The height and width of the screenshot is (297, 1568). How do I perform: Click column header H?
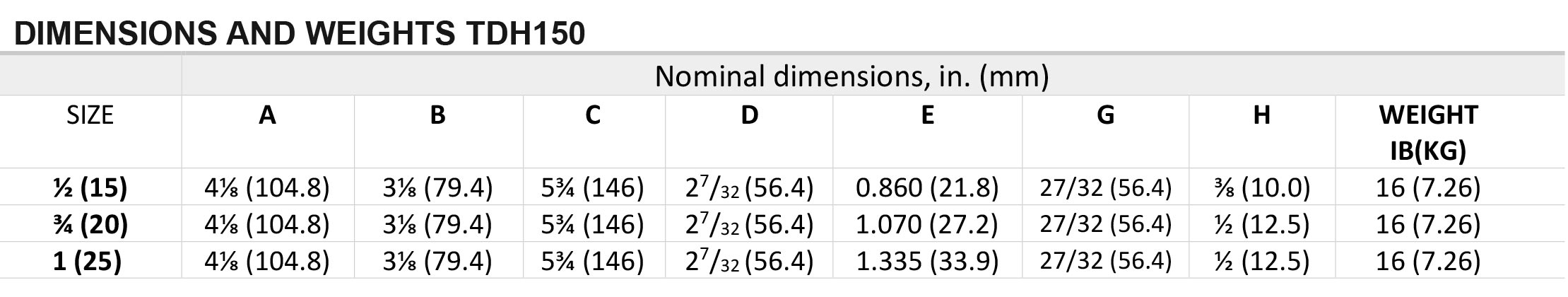click(x=1261, y=115)
